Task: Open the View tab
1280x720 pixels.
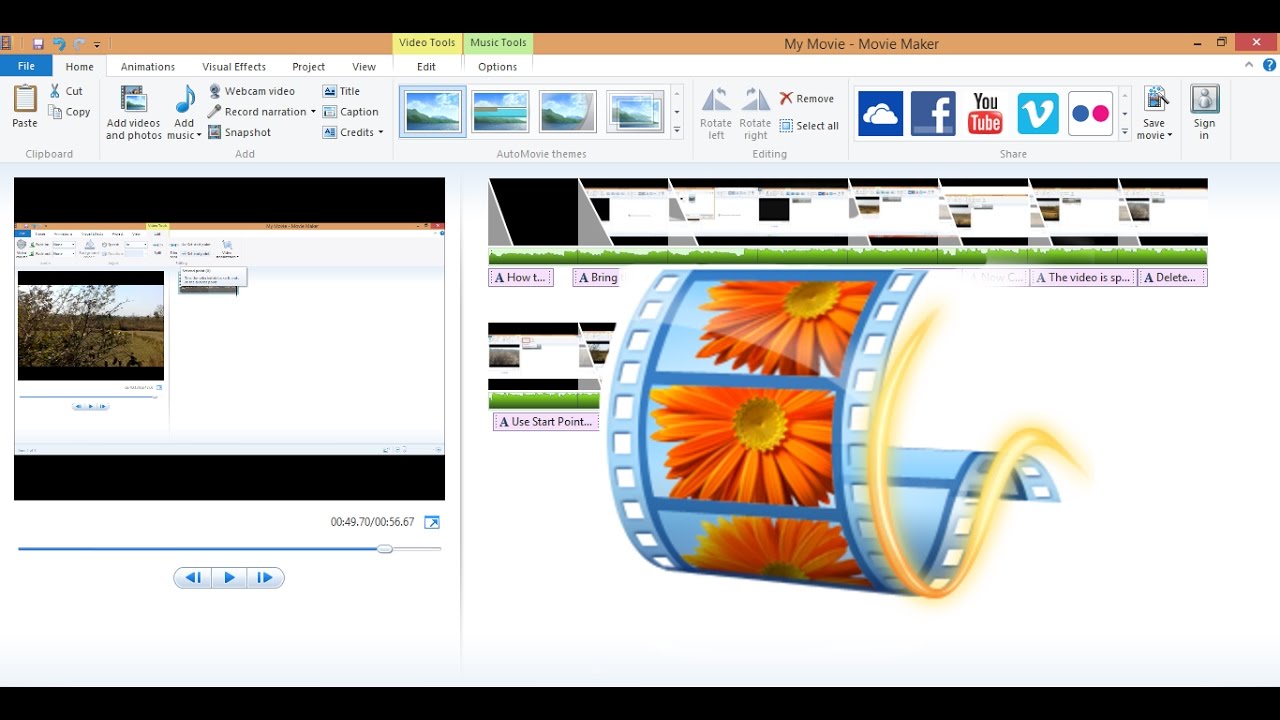Action: (364, 67)
